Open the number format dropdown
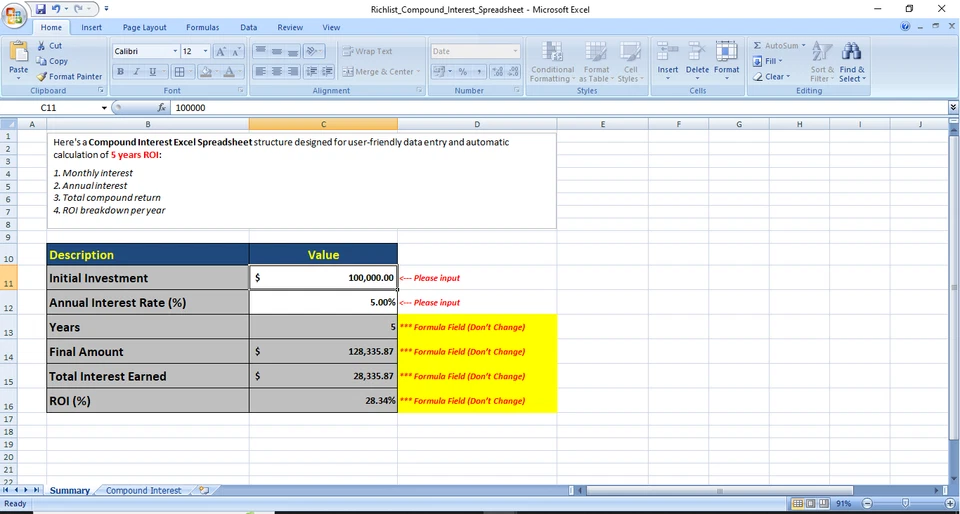Image resolution: width=960 pixels, height=514 pixels. pyautogui.click(x=515, y=51)
